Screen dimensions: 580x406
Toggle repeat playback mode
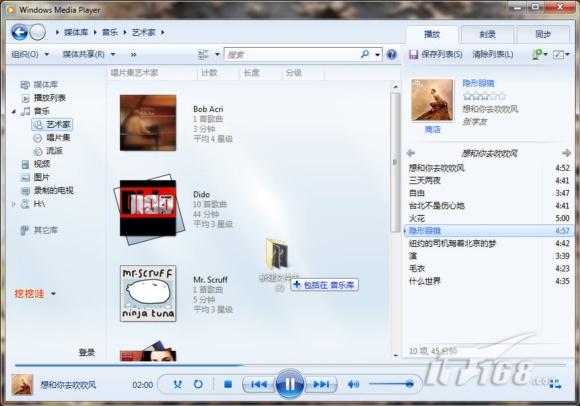(x=198, y=384)
